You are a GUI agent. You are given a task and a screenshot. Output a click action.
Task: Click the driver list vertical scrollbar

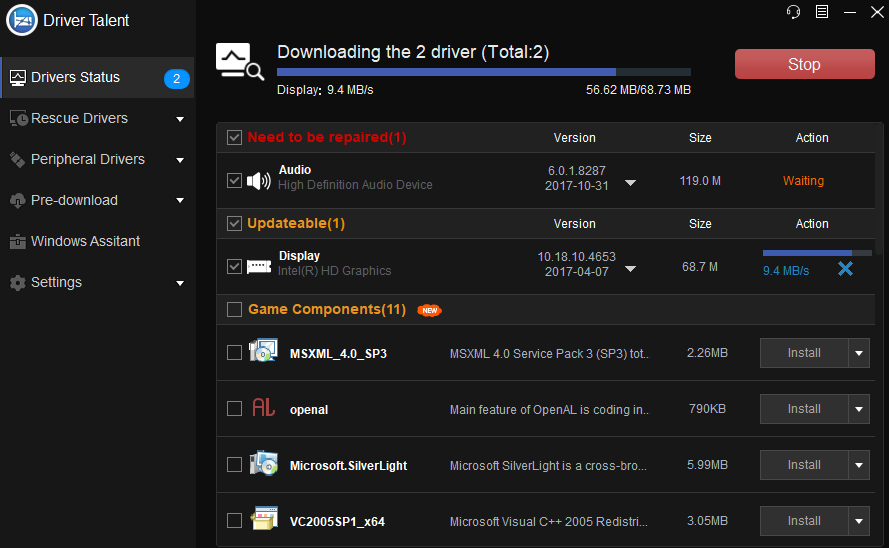tap(879, 190)
